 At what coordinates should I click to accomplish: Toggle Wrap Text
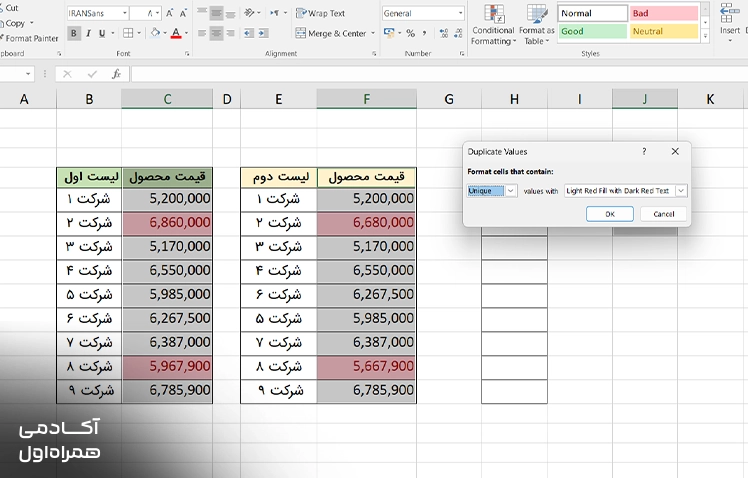point(321,13)
